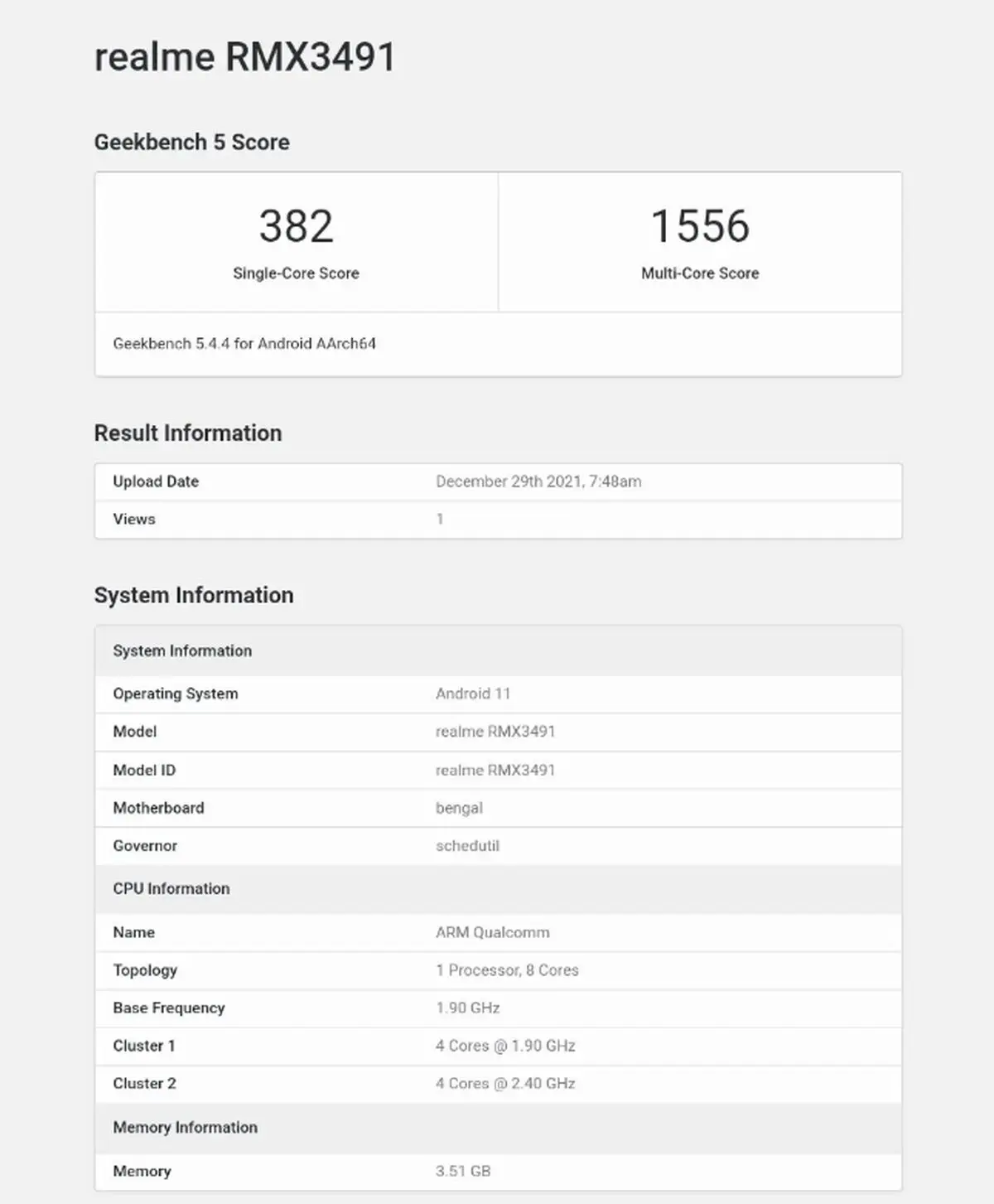Viewport: 994px width, 1204px height.
Task: Click the 'Motherboard' row label
Action: click(x=158, y=808)
